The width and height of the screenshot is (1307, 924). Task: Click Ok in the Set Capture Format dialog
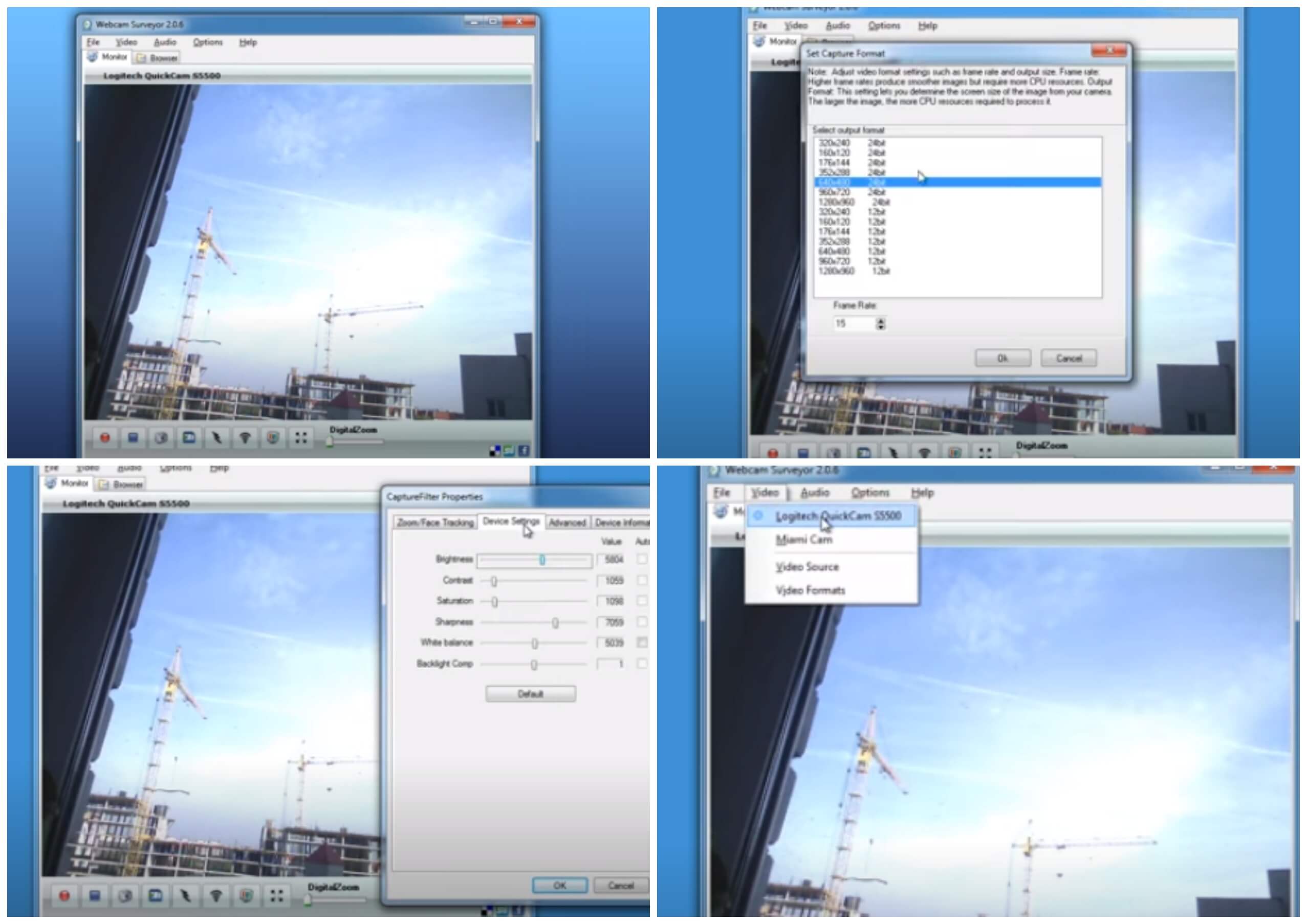tap(1003, 359)
